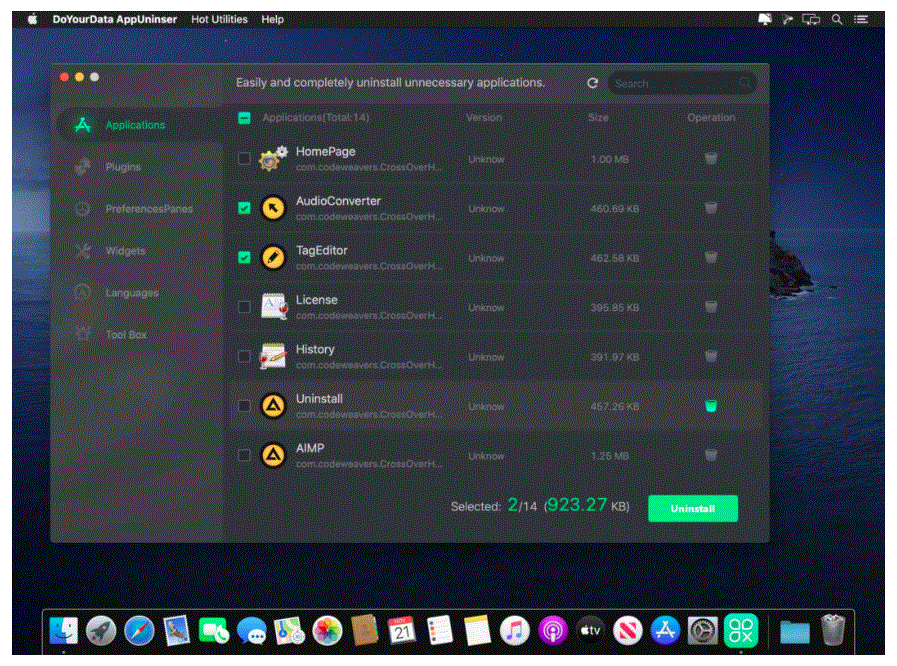Uncheck the TagEditor checkbox
897x666 pixels.
click(x=244, y=257)
